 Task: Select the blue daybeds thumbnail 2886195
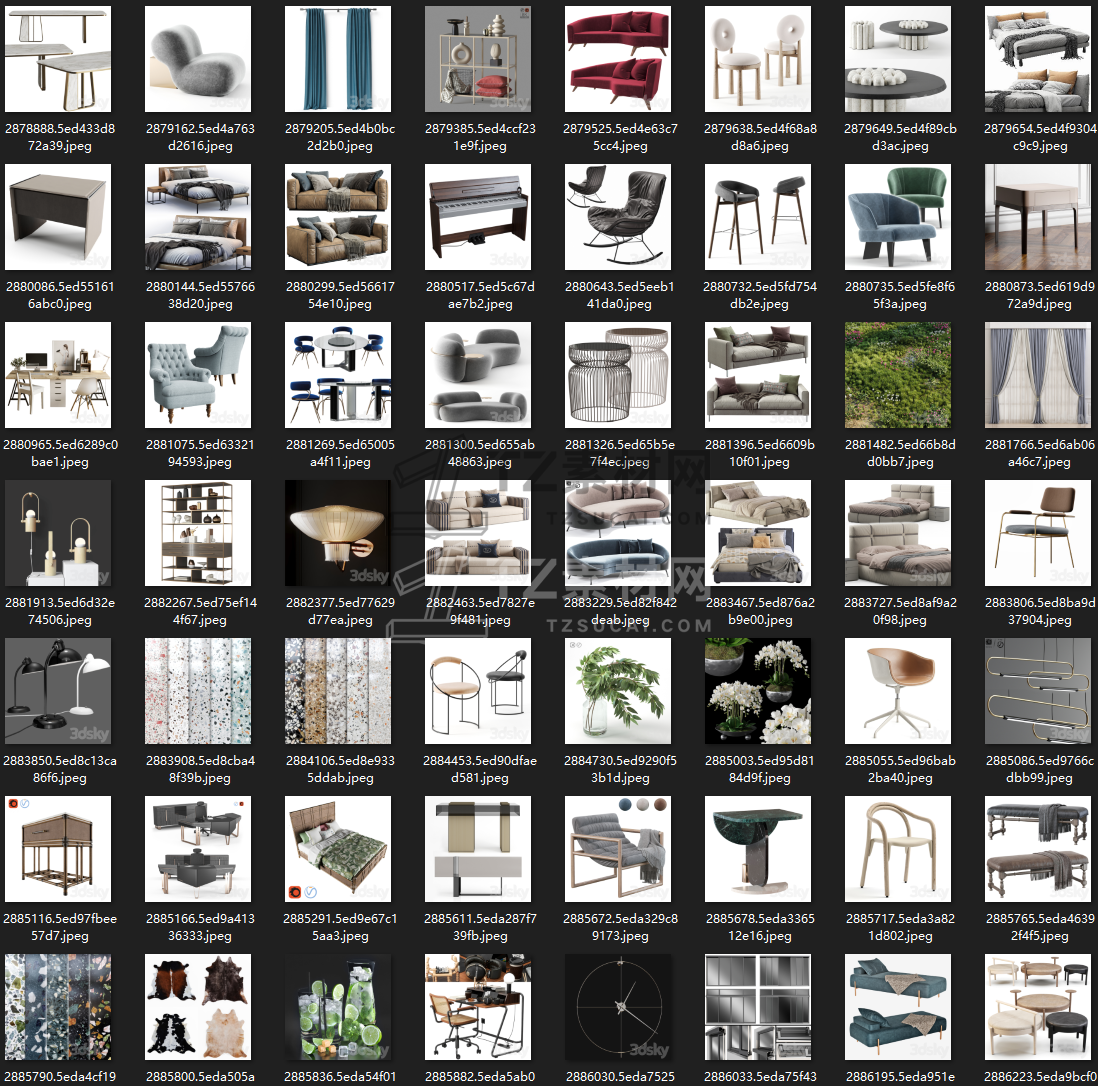tap(898, 1007)
